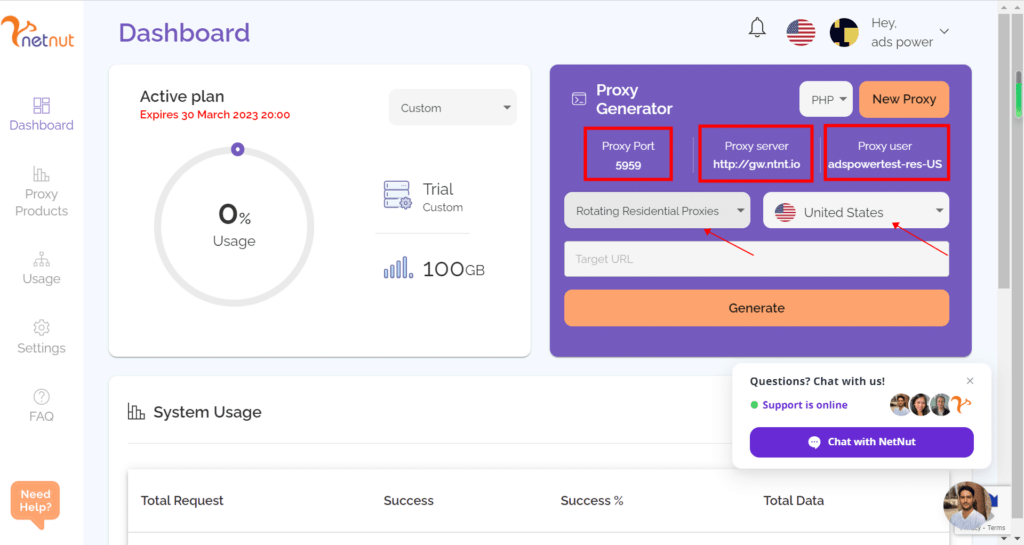Select the proxy user adspowertest-res-US
Viewport: 1024px width, 545px height.
pyautogui.click(x=885, y=164)
